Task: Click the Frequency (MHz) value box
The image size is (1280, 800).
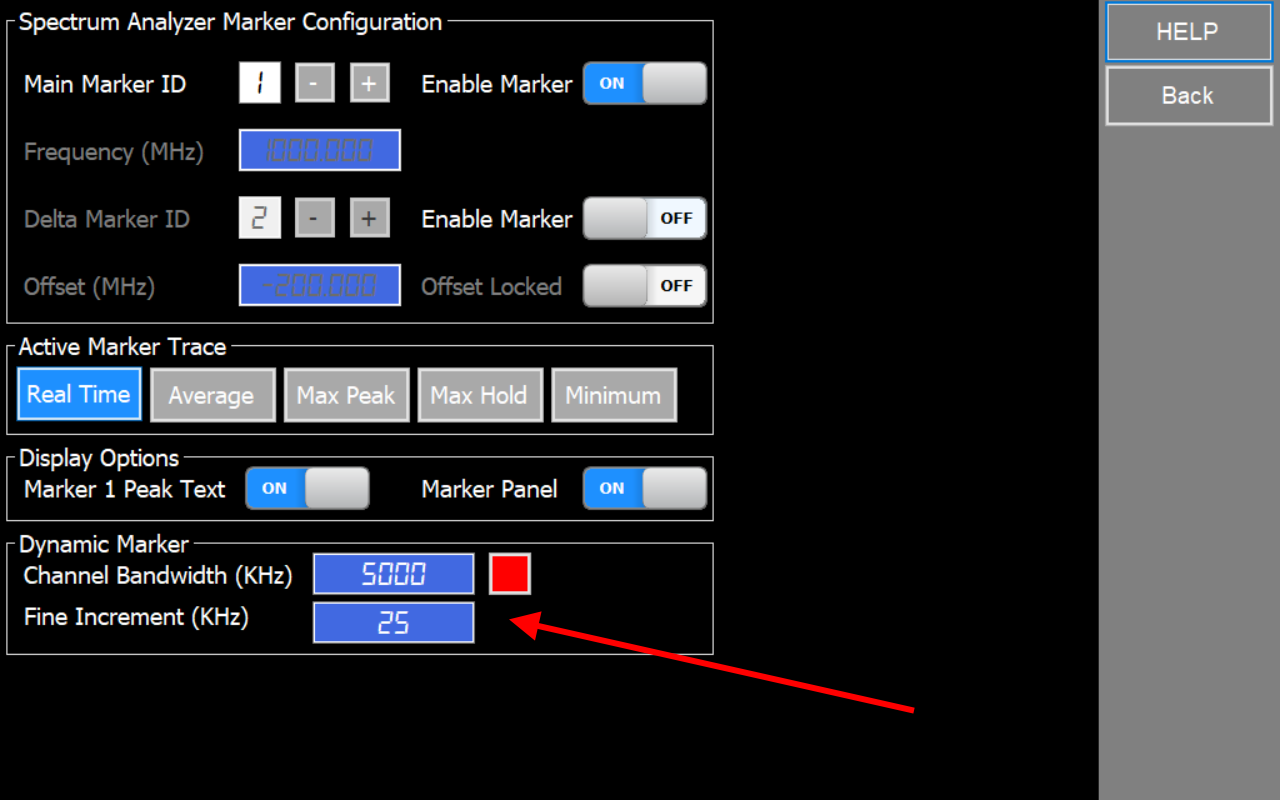Action: [x=320, y=150]
